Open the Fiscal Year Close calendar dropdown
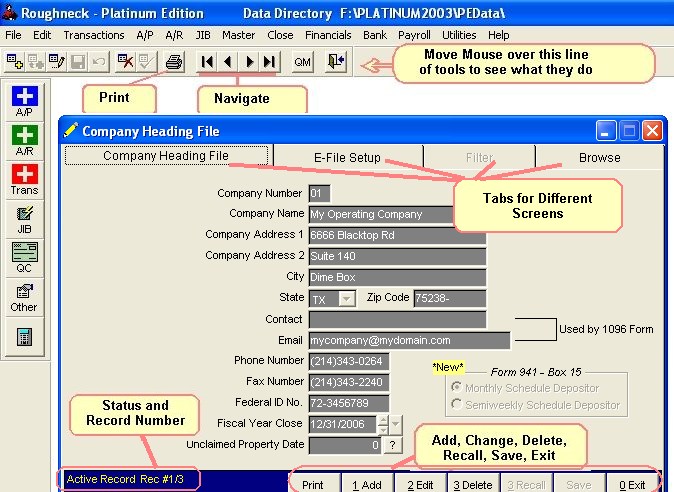The image size is (674, 492). pyautogui.click(x=395, y=424)
